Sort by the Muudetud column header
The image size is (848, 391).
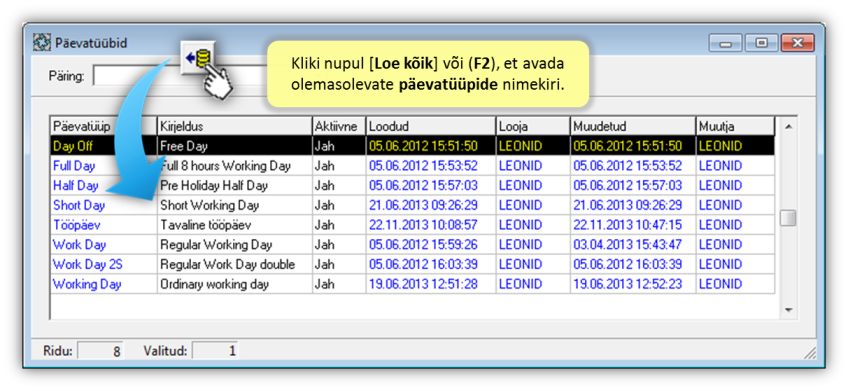pyautogui.click(x=633, y=127)
